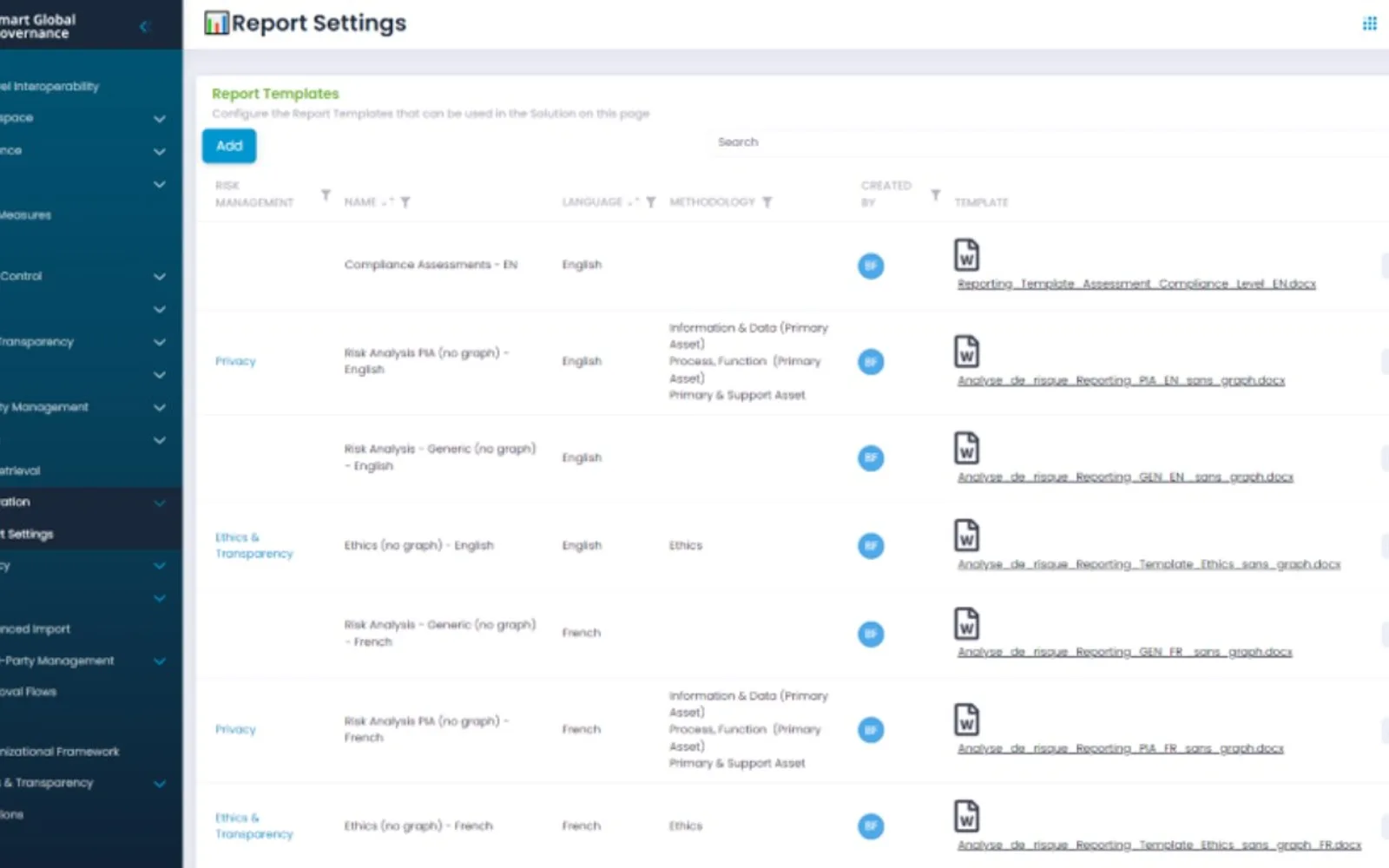Expand the Transparency sidebar section chevron
1389x868 pixels.
160,342
